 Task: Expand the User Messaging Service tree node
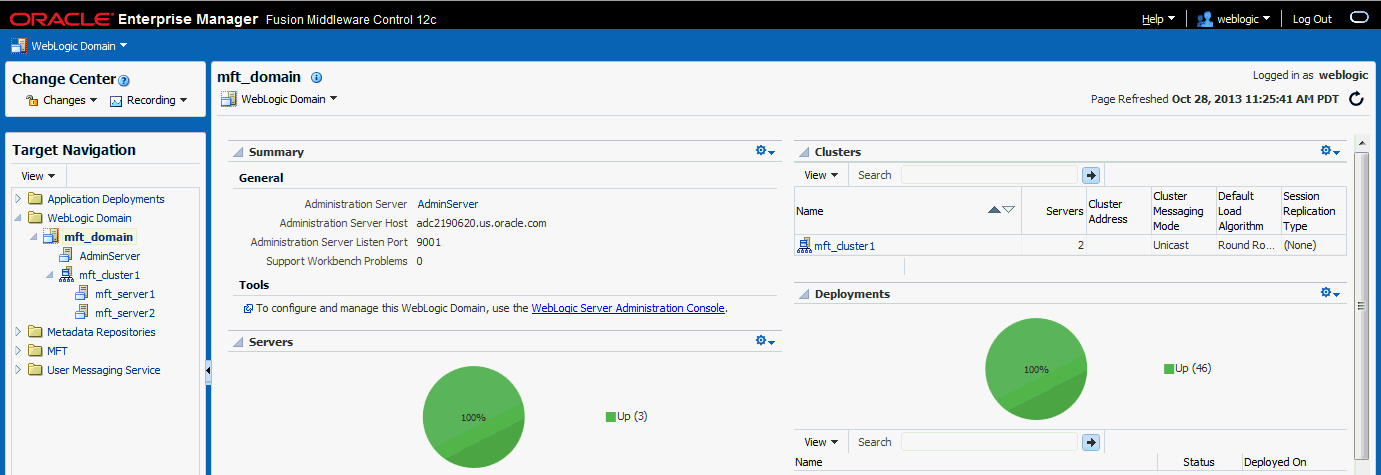tap(17, 370)
